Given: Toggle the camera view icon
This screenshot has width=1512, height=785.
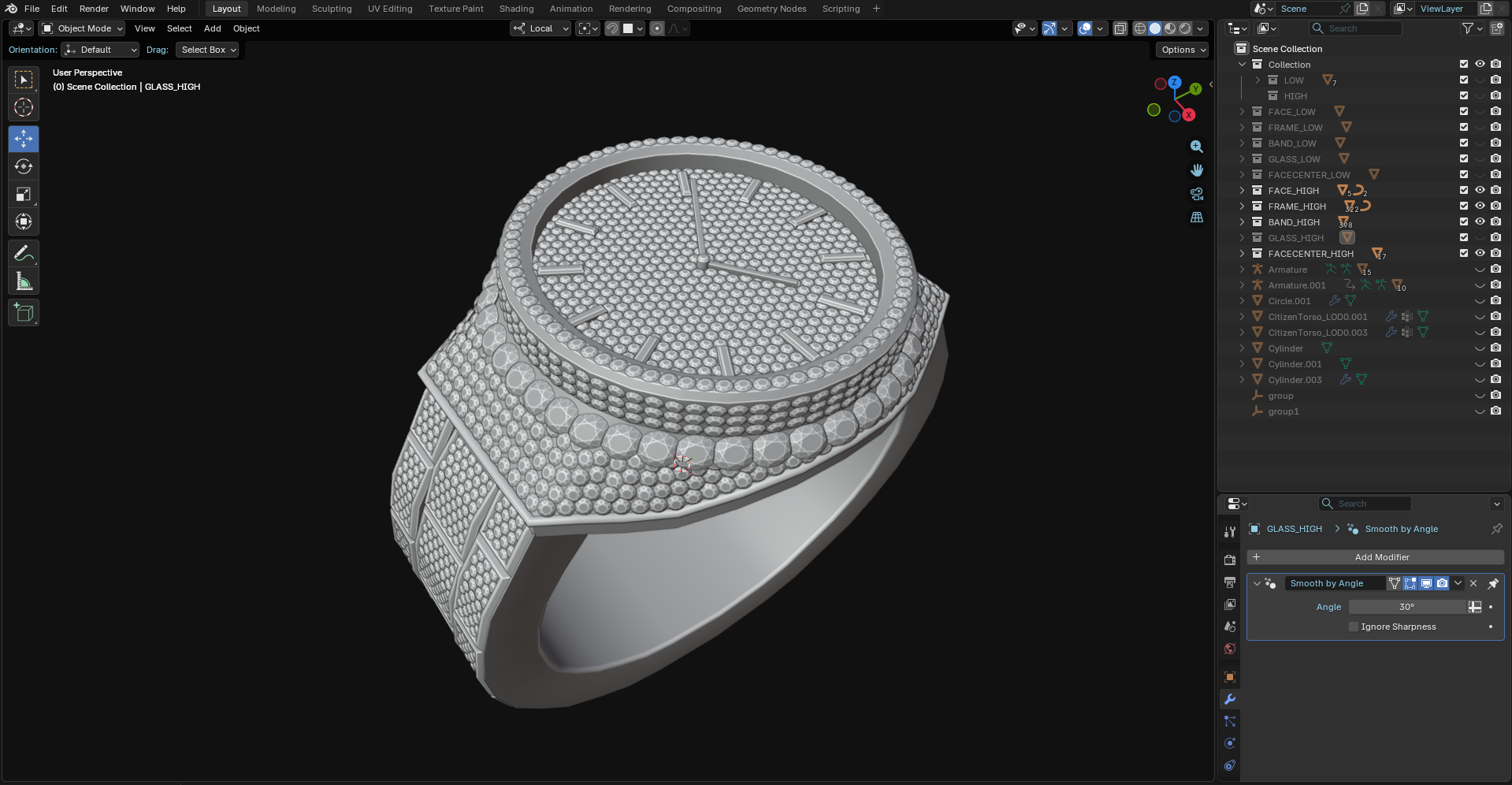Looking at the screenshot, I should 1196,194.
